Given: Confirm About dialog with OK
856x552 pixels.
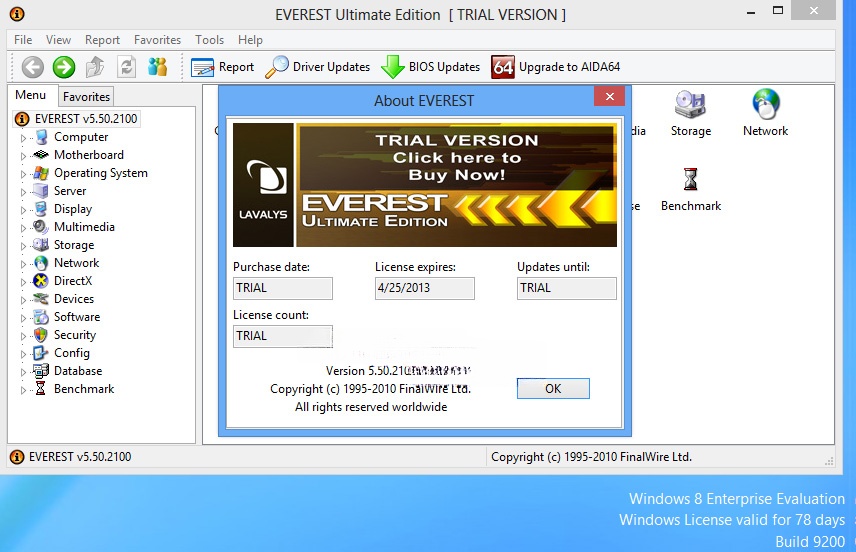Looking at the screenshot, I should click(x=553, y=388).
